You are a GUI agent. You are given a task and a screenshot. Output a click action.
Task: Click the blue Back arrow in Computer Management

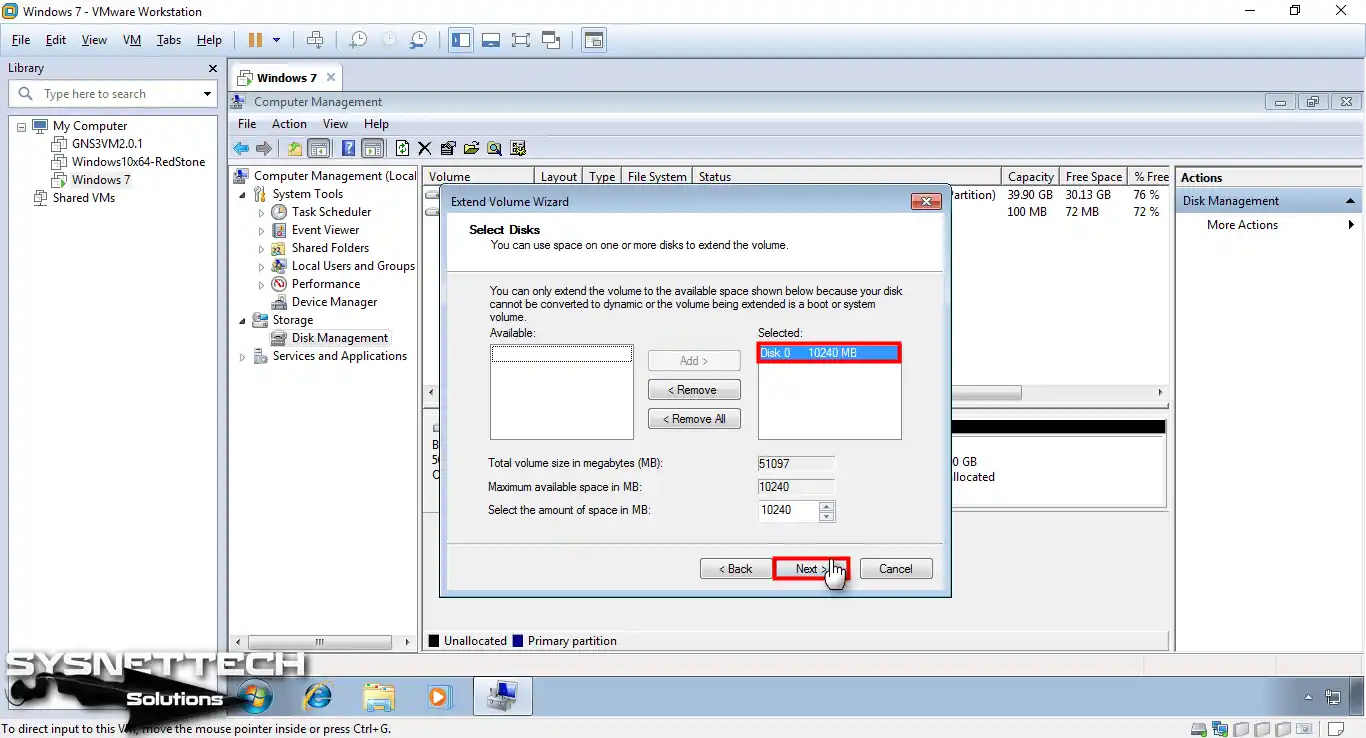[x=241, y=148]
